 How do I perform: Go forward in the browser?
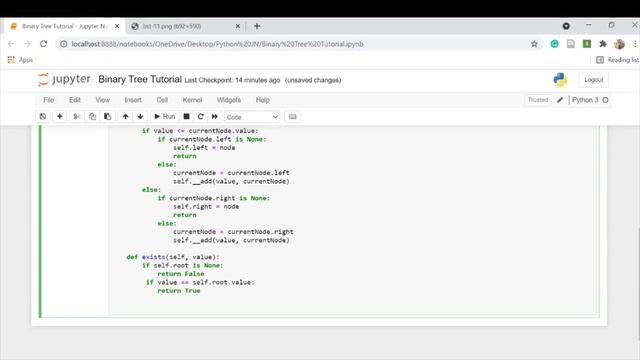[27, 44]
